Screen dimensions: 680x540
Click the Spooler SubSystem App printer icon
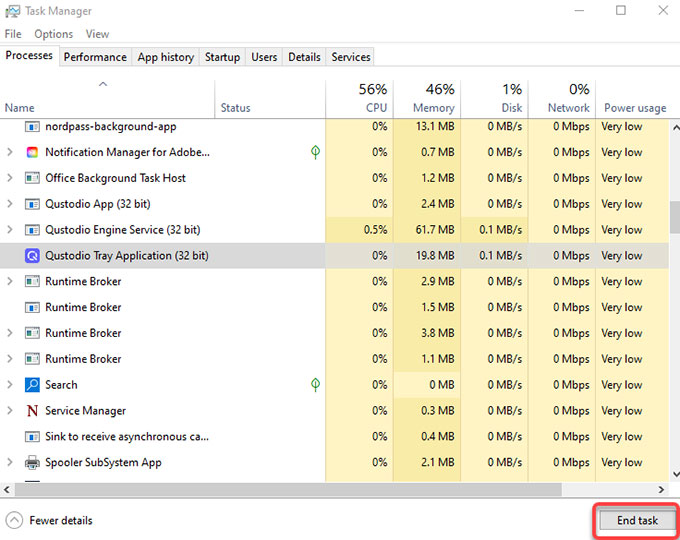coord(32,462)
